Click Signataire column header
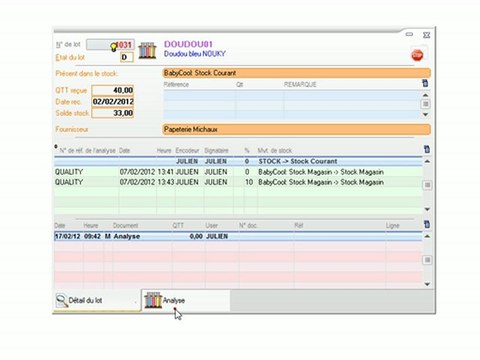 pyautogui.click(x=216, y=151)
